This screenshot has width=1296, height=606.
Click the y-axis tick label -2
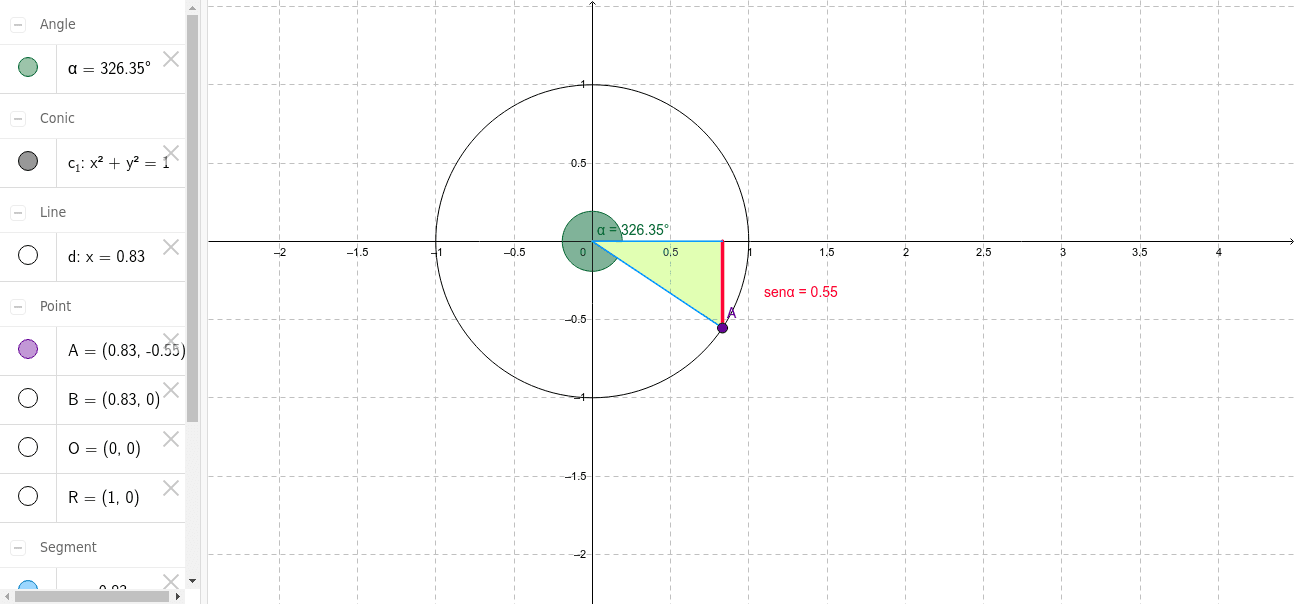[x=579, y=554]
